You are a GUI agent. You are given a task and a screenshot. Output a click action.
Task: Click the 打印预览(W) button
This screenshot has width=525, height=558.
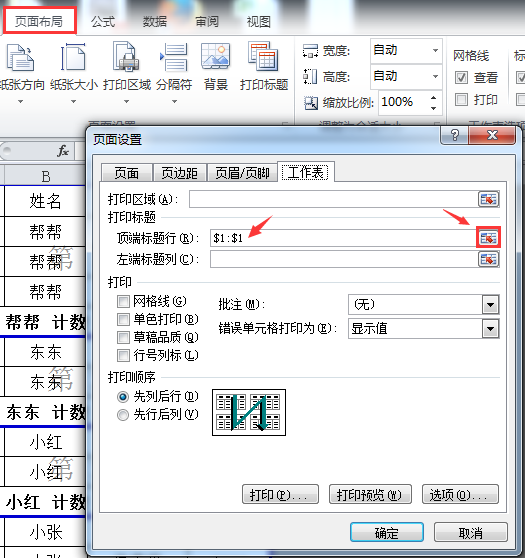point(370,494)
